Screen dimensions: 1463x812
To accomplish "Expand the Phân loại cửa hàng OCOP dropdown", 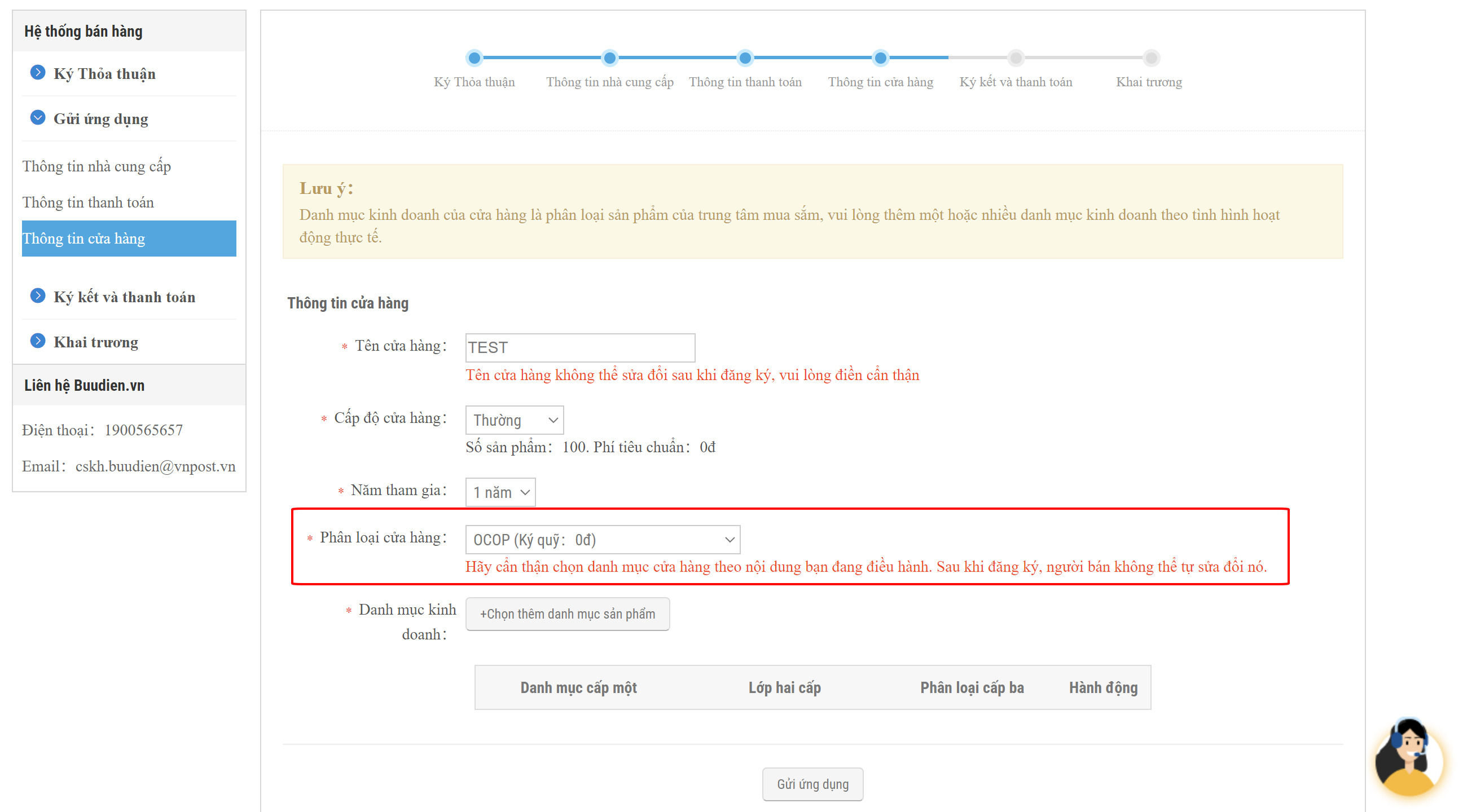I will click(x=603, y=540).
